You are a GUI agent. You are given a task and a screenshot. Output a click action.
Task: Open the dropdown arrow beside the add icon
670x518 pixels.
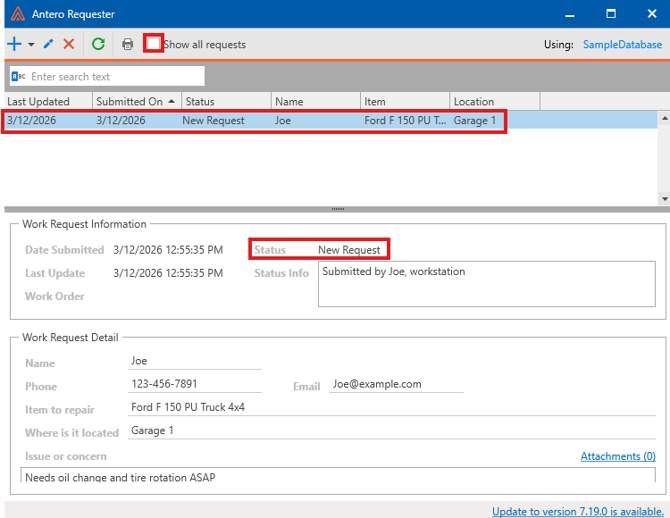point(31,45)
